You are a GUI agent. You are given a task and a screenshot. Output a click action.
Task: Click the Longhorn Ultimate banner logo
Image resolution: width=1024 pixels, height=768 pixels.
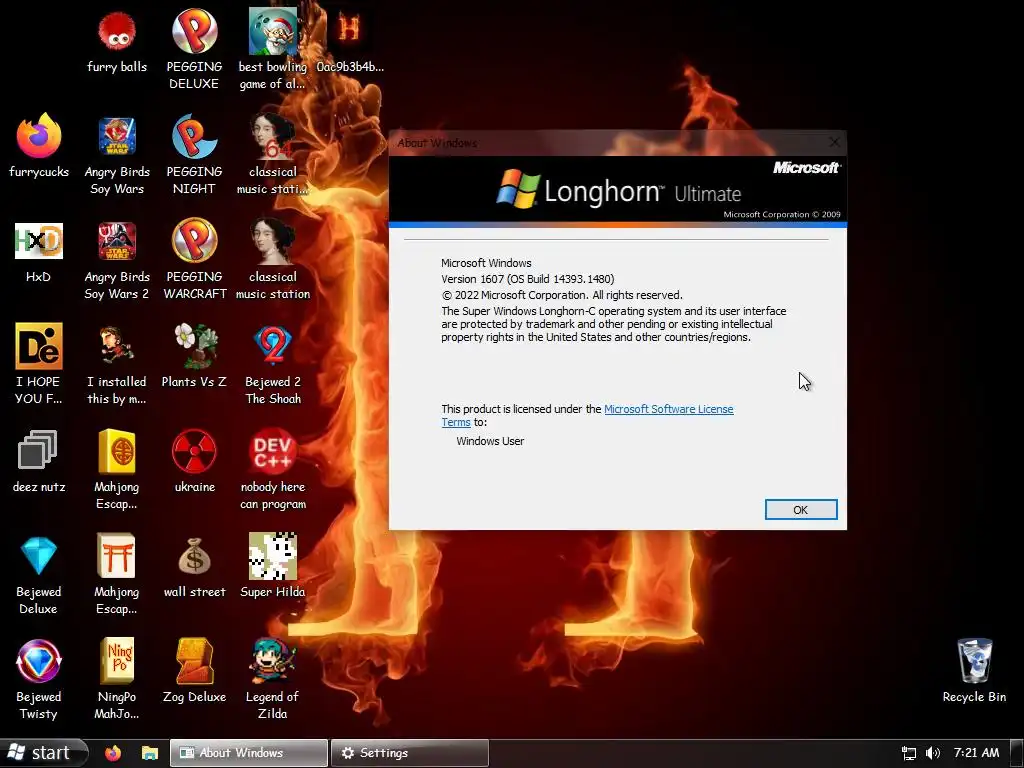(618, 190)
